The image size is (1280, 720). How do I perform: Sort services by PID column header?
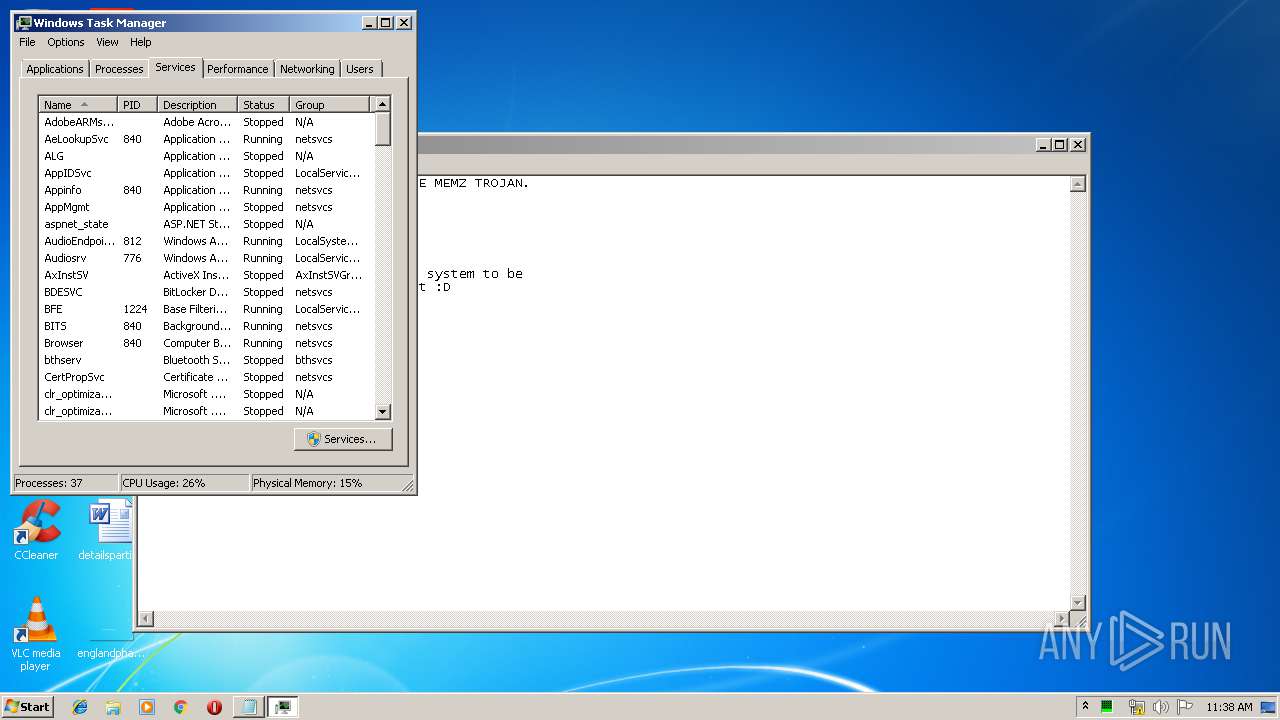pyautogui.click(x=138, y=105)
